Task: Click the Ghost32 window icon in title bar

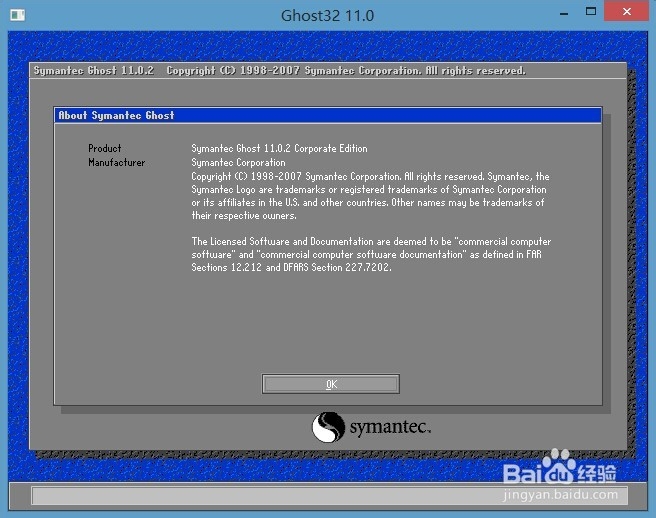Action: (x=18, y=15)
